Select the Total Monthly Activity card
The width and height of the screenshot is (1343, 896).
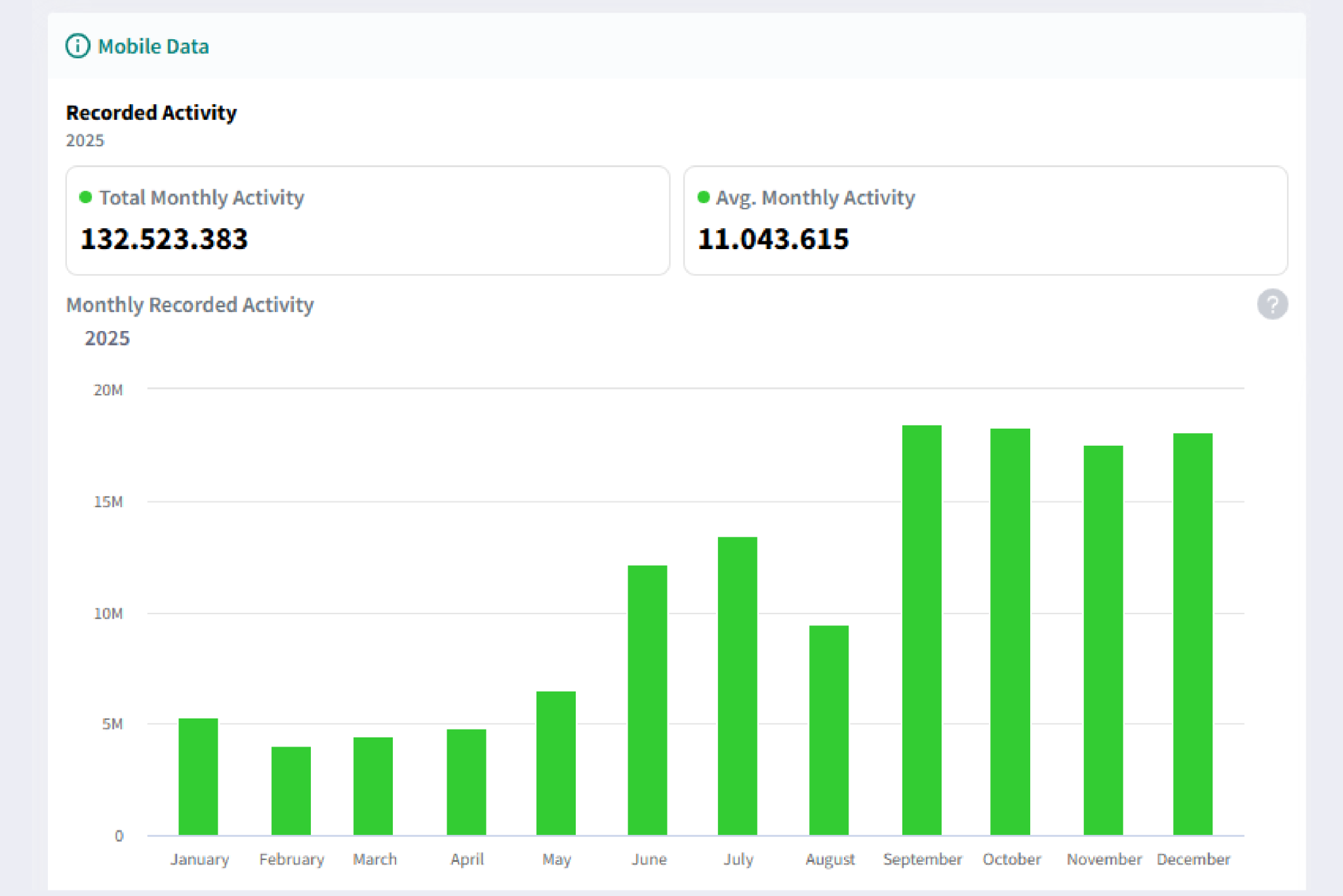click(368, 220)
